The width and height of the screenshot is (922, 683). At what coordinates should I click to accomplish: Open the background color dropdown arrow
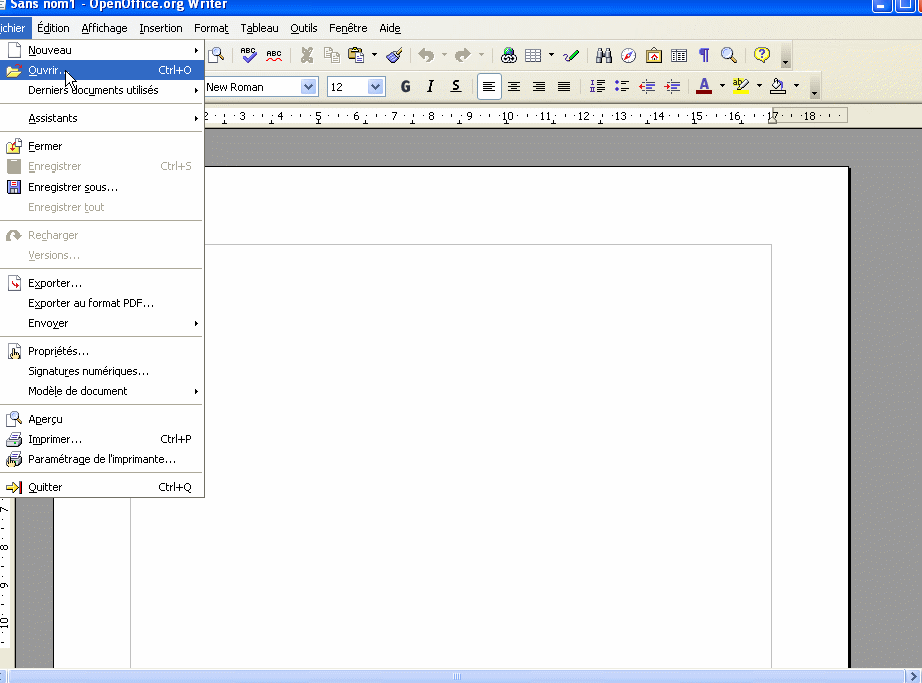click(x=796, y=86)
